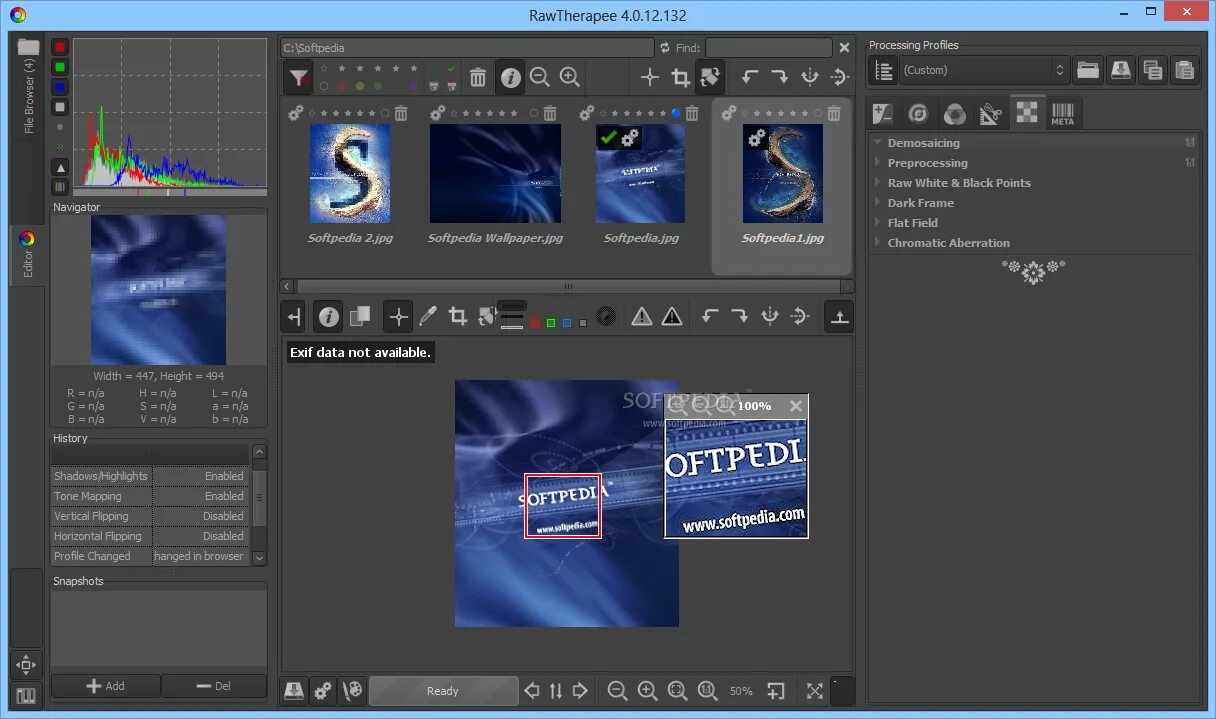The height and width of the screenshot is (719, 1216).
Task: Pick the color picker eyedropper in editor toolbar
Action: [x=428, y=316]
